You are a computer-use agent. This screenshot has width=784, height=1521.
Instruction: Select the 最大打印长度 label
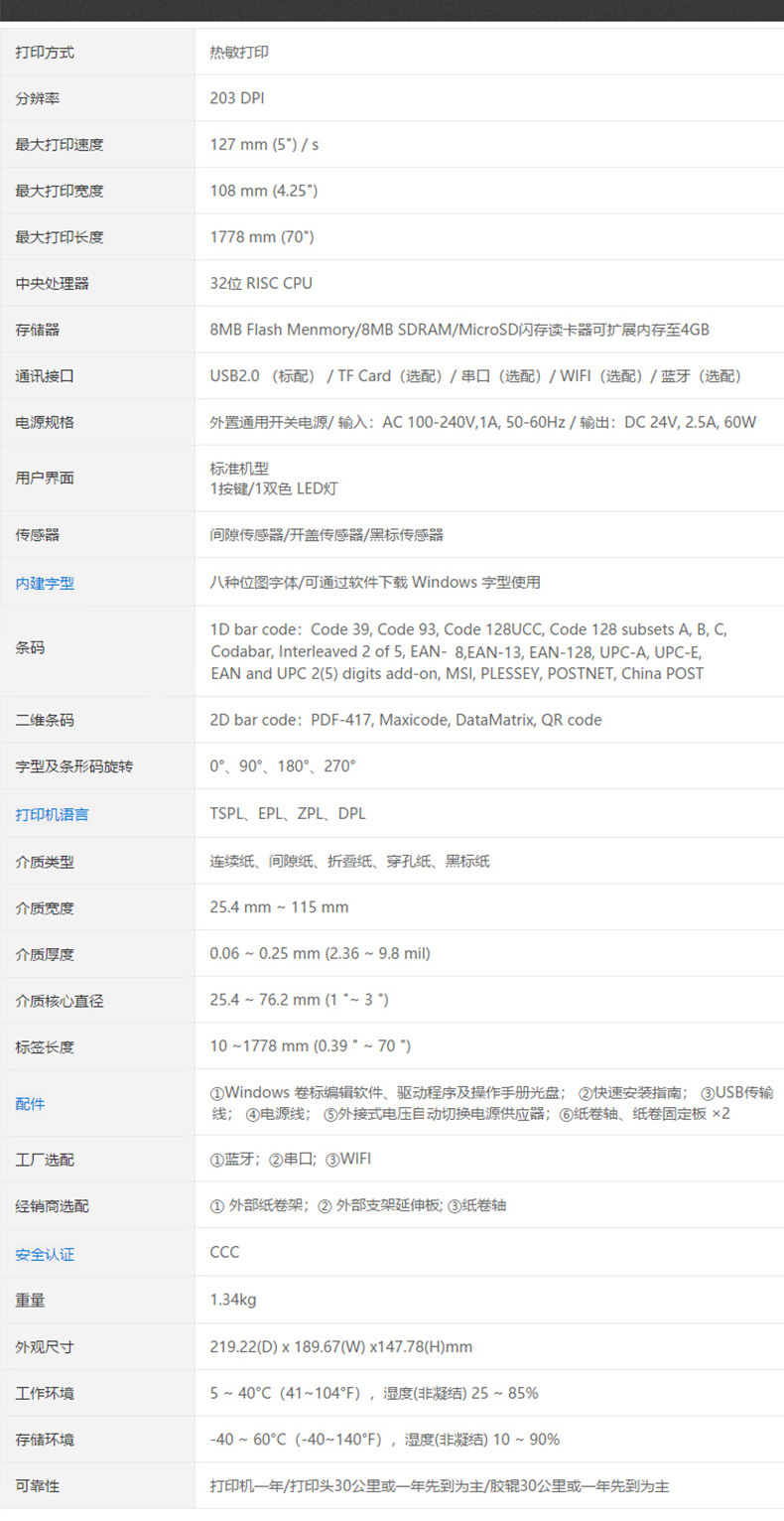[x=60, y=237]
